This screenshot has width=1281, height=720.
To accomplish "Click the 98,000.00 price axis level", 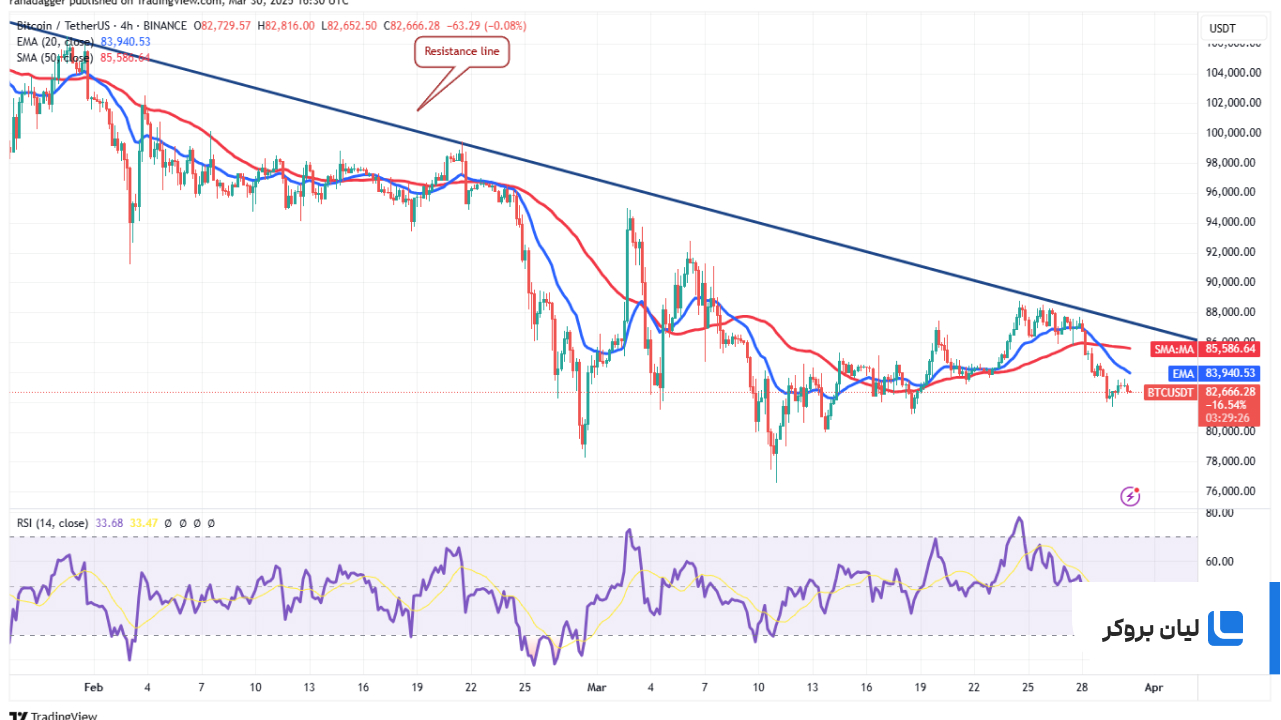I will [1231, 163].
